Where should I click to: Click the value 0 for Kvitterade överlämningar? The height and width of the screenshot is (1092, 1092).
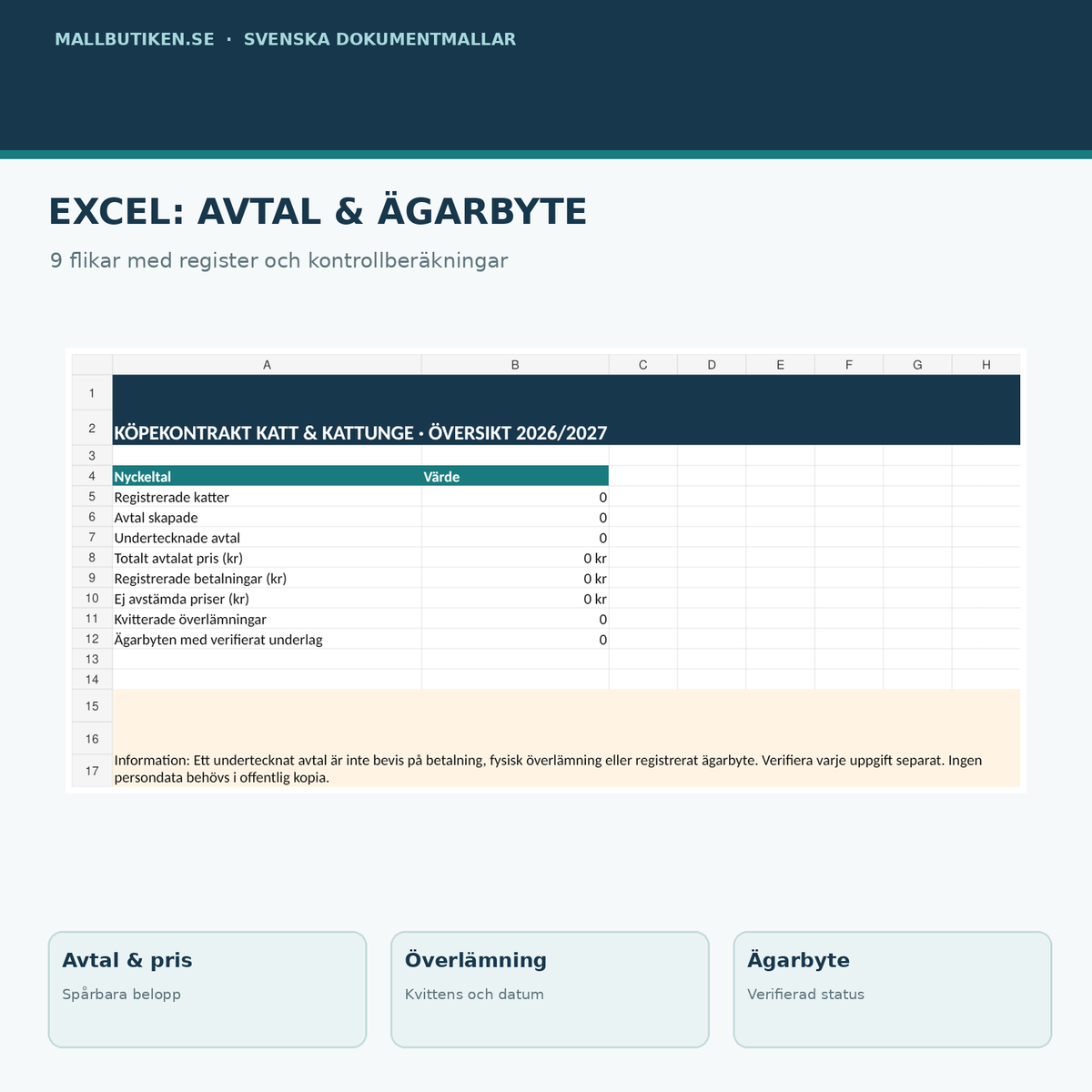(x=515, y=619)
